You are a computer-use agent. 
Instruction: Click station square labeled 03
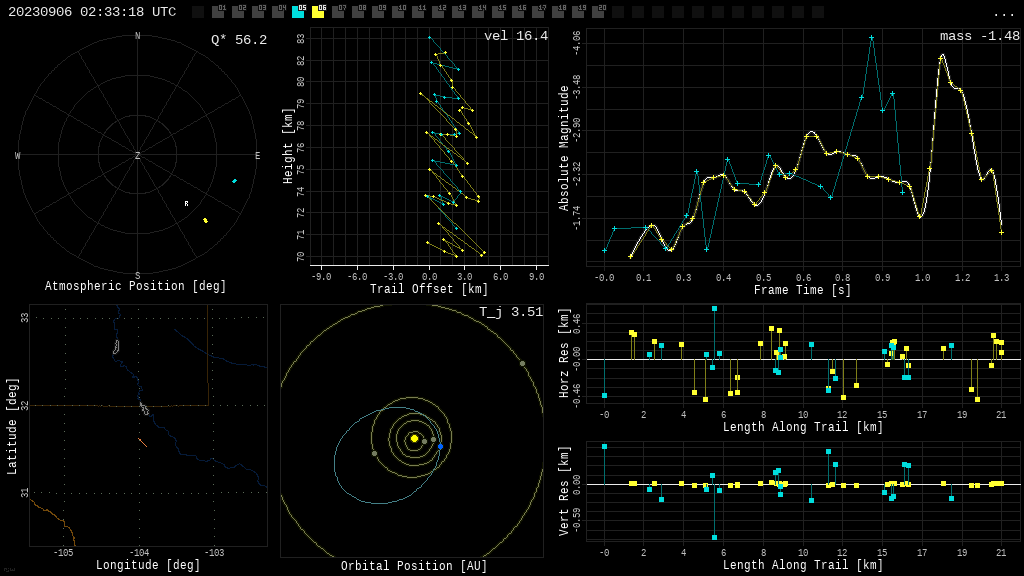258,12
